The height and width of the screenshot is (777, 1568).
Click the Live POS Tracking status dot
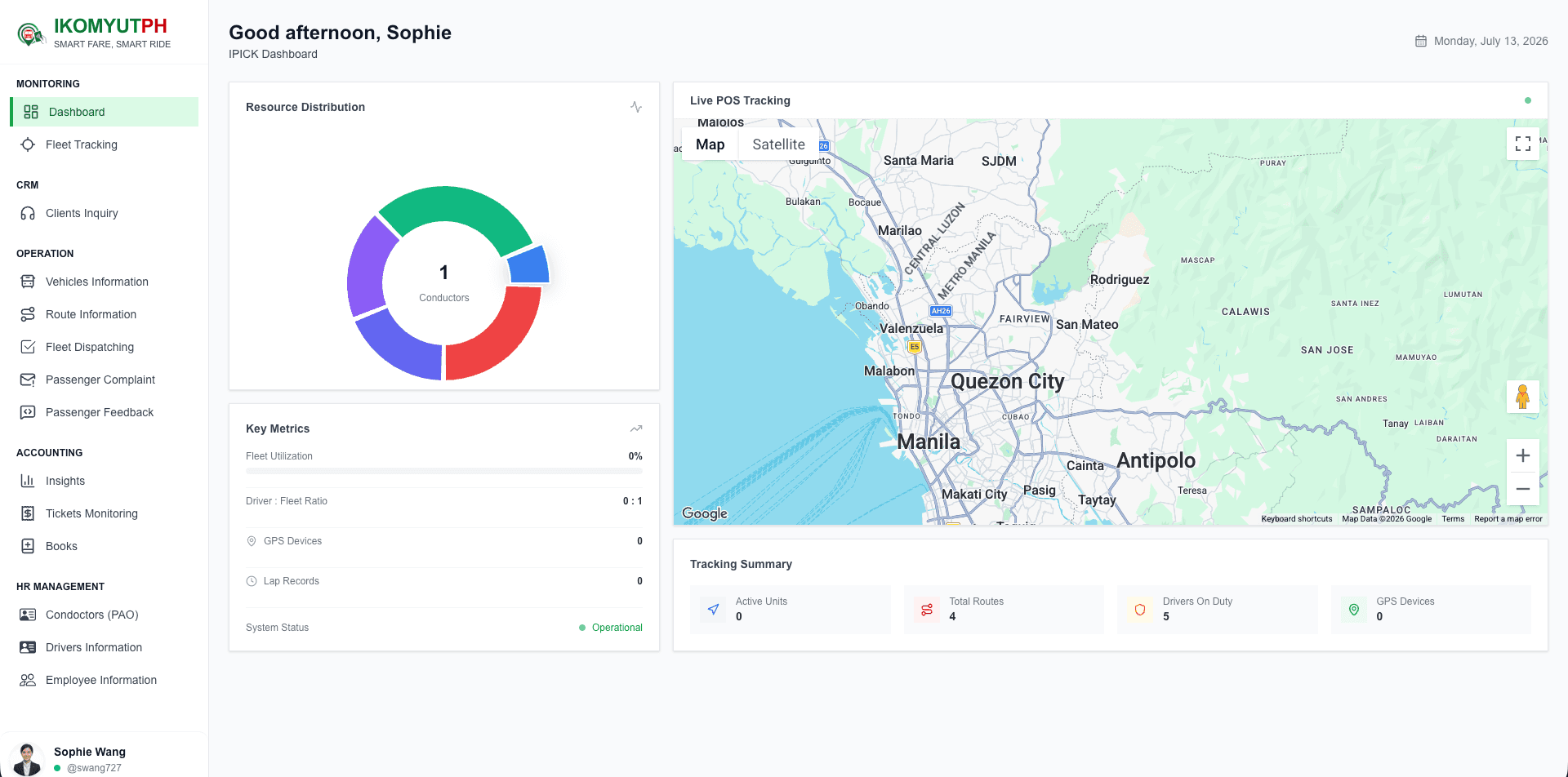click(x=1528, y=100)
